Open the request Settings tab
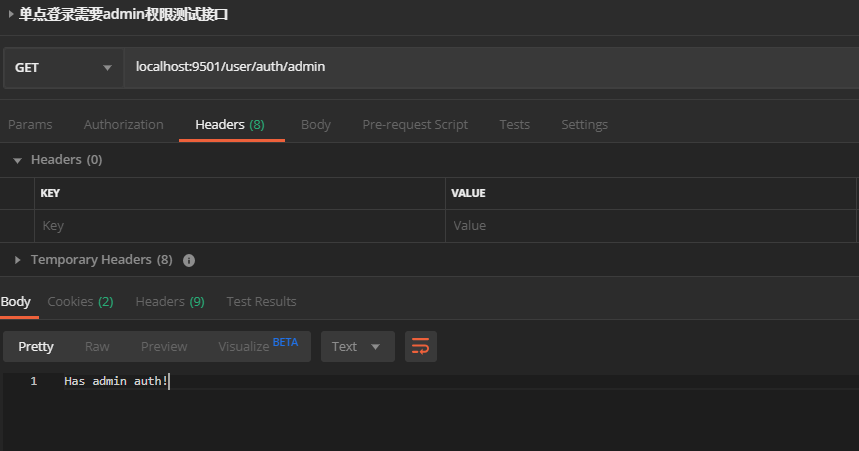The image size is (859, 451). point(584,125)
